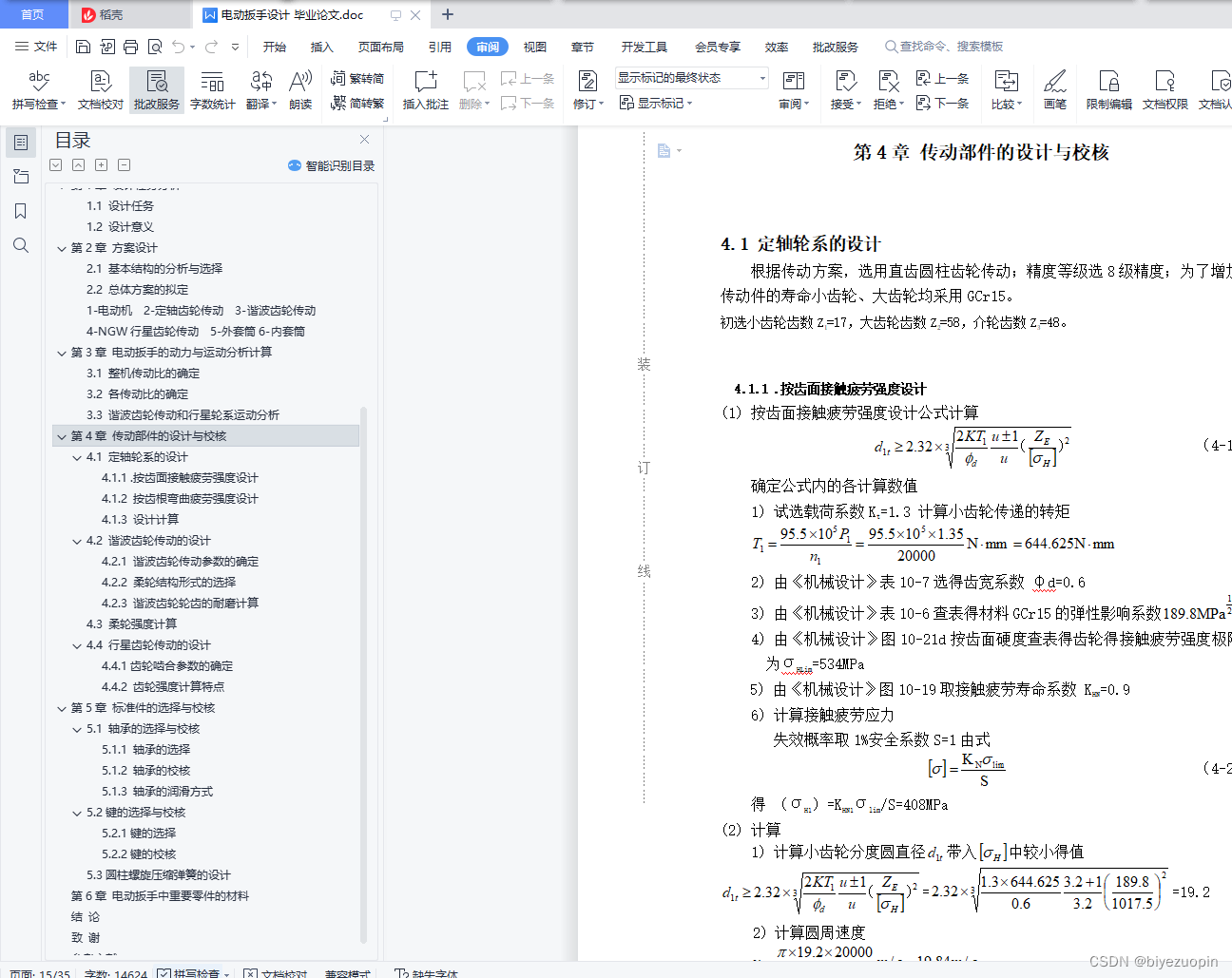1232x978 pixels.
Task: Save the document
Action: (x=83, y=46)
